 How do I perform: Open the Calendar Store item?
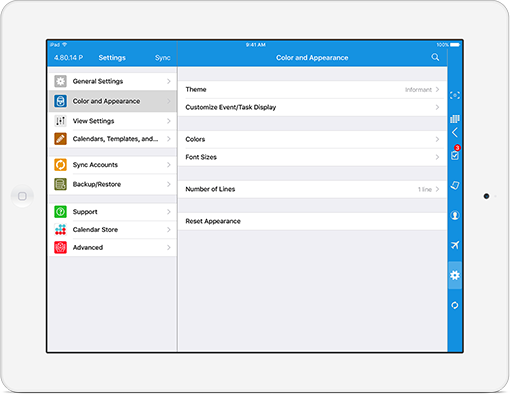(x=113, y=230)
